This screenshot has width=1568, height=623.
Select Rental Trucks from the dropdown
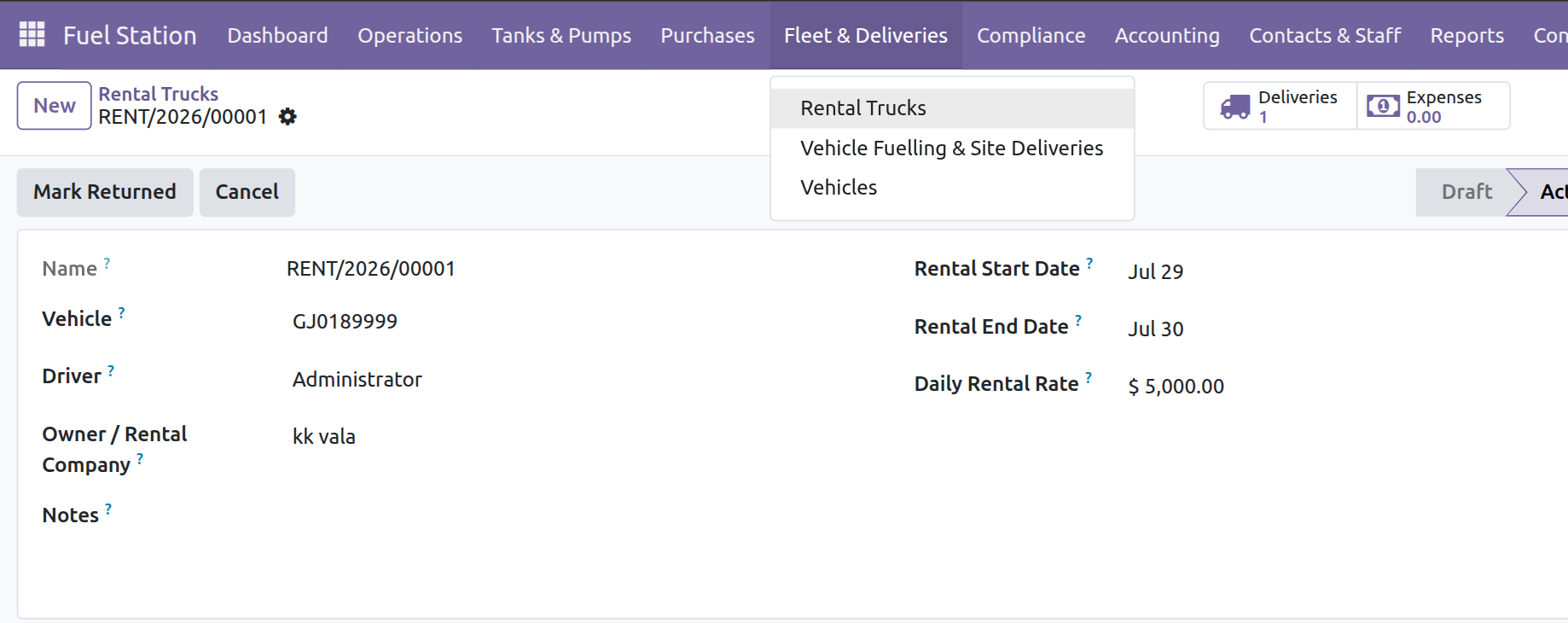tap(952, 108)
